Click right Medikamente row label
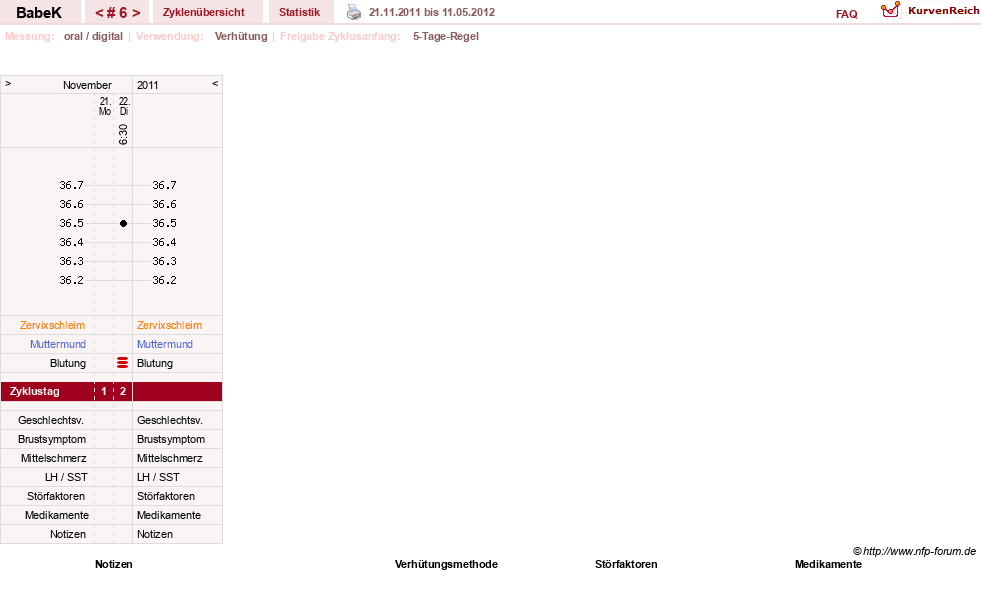The image size is (981, 603). click(169, 515)
